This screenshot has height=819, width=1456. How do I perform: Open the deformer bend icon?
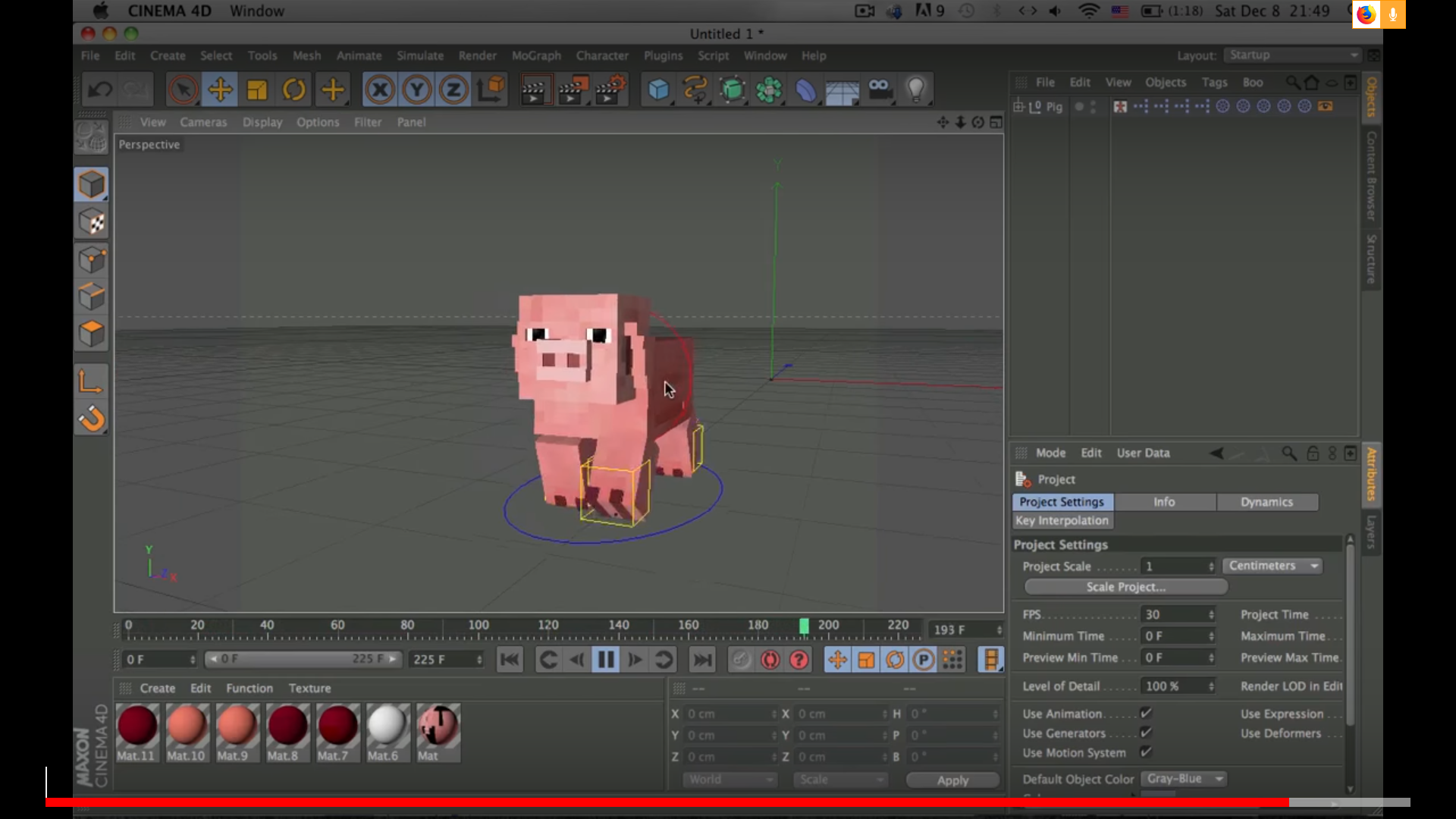[x=805, y=89]
